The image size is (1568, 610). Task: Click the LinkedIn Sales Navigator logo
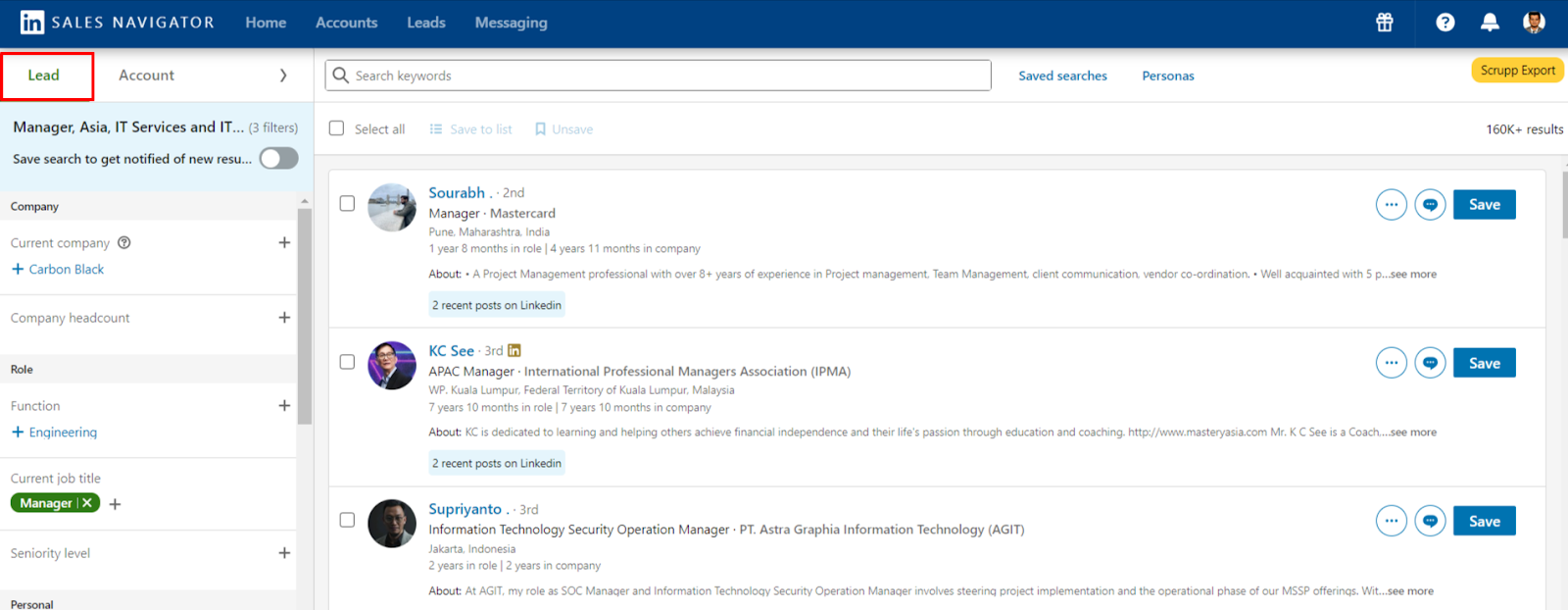pos(117,23)
